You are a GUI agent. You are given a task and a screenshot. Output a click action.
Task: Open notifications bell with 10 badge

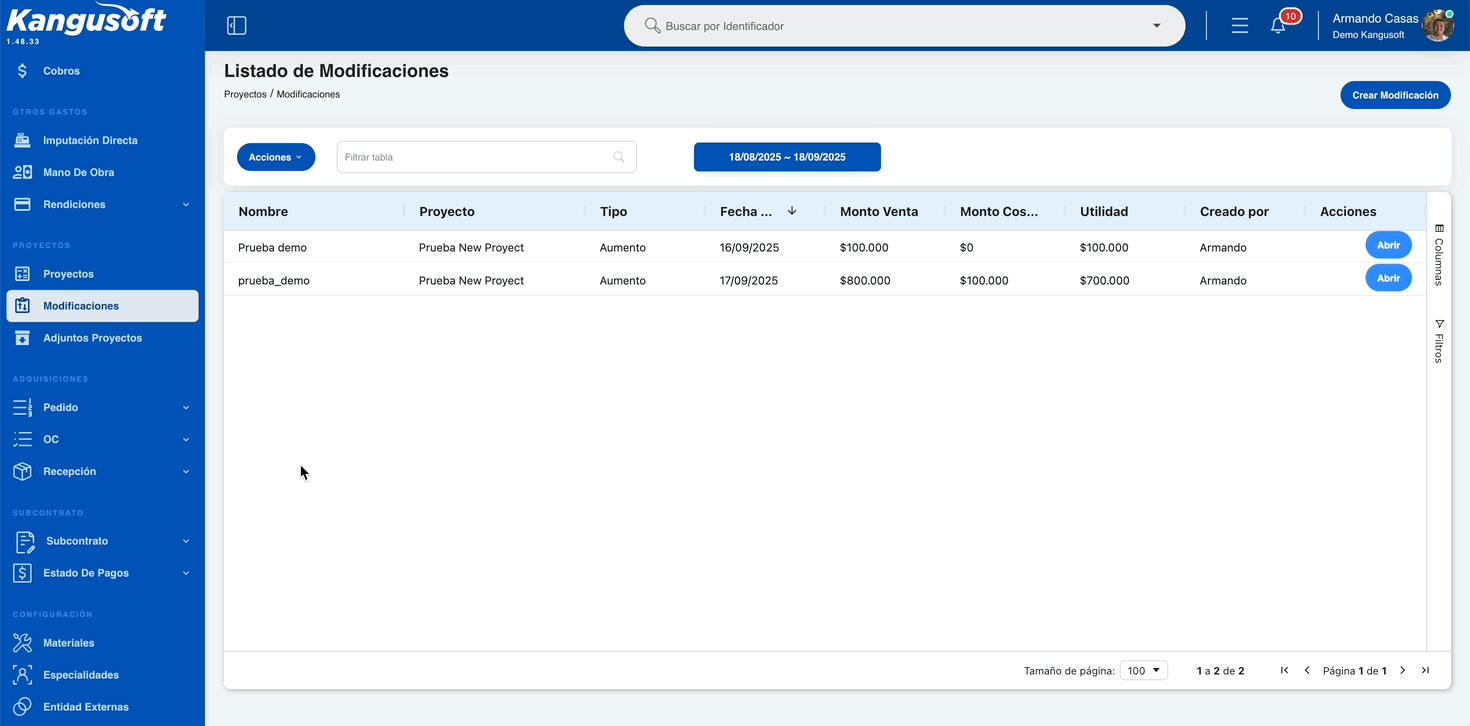click(1278, 26)
